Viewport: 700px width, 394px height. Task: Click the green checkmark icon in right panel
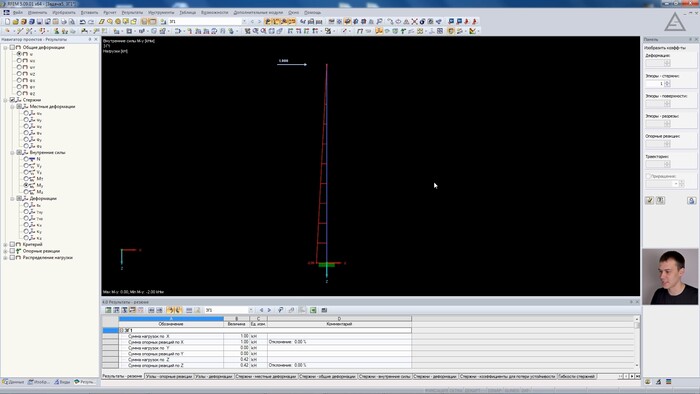[x=650, y=200]
